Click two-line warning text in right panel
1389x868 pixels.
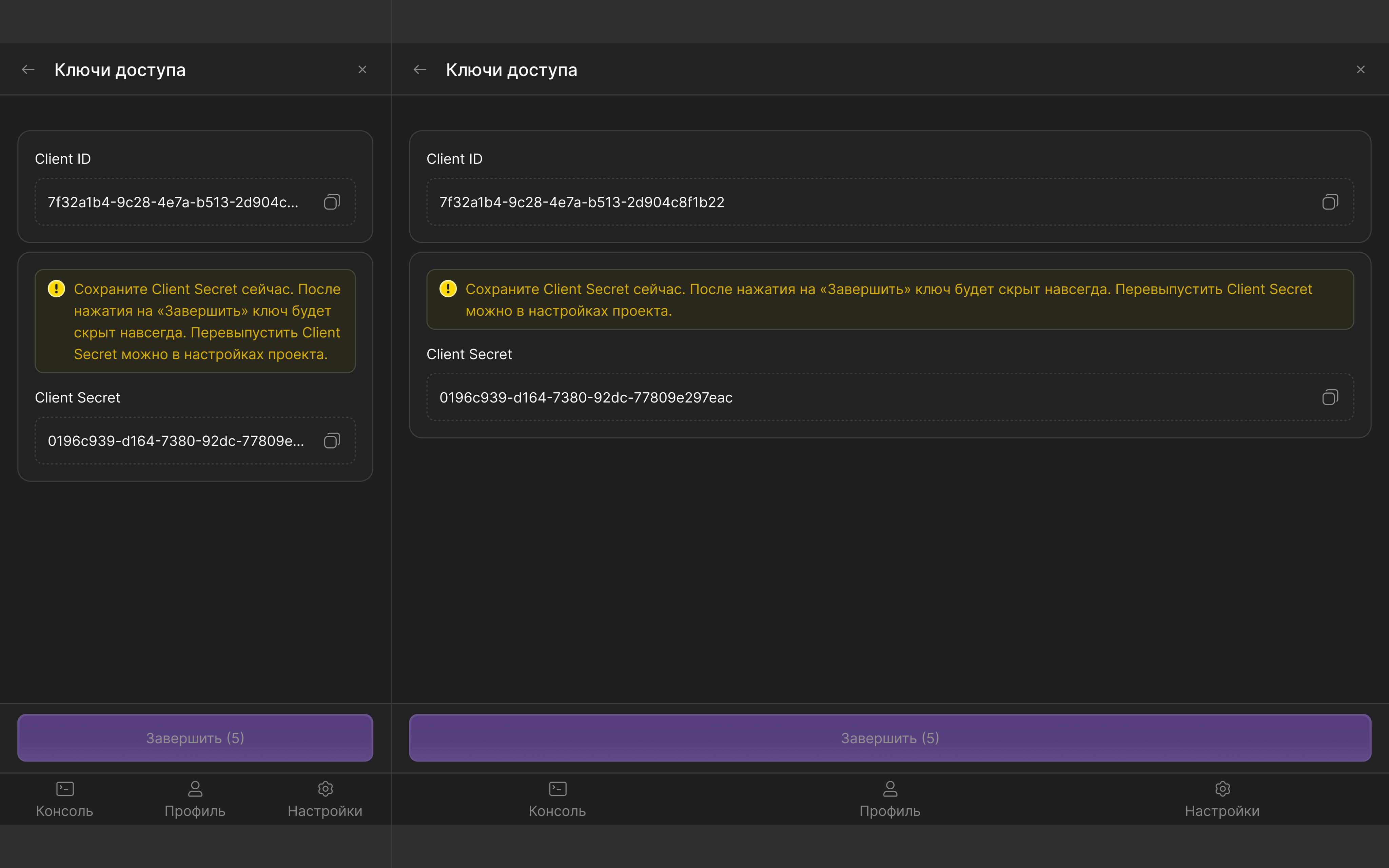[888, 300]
